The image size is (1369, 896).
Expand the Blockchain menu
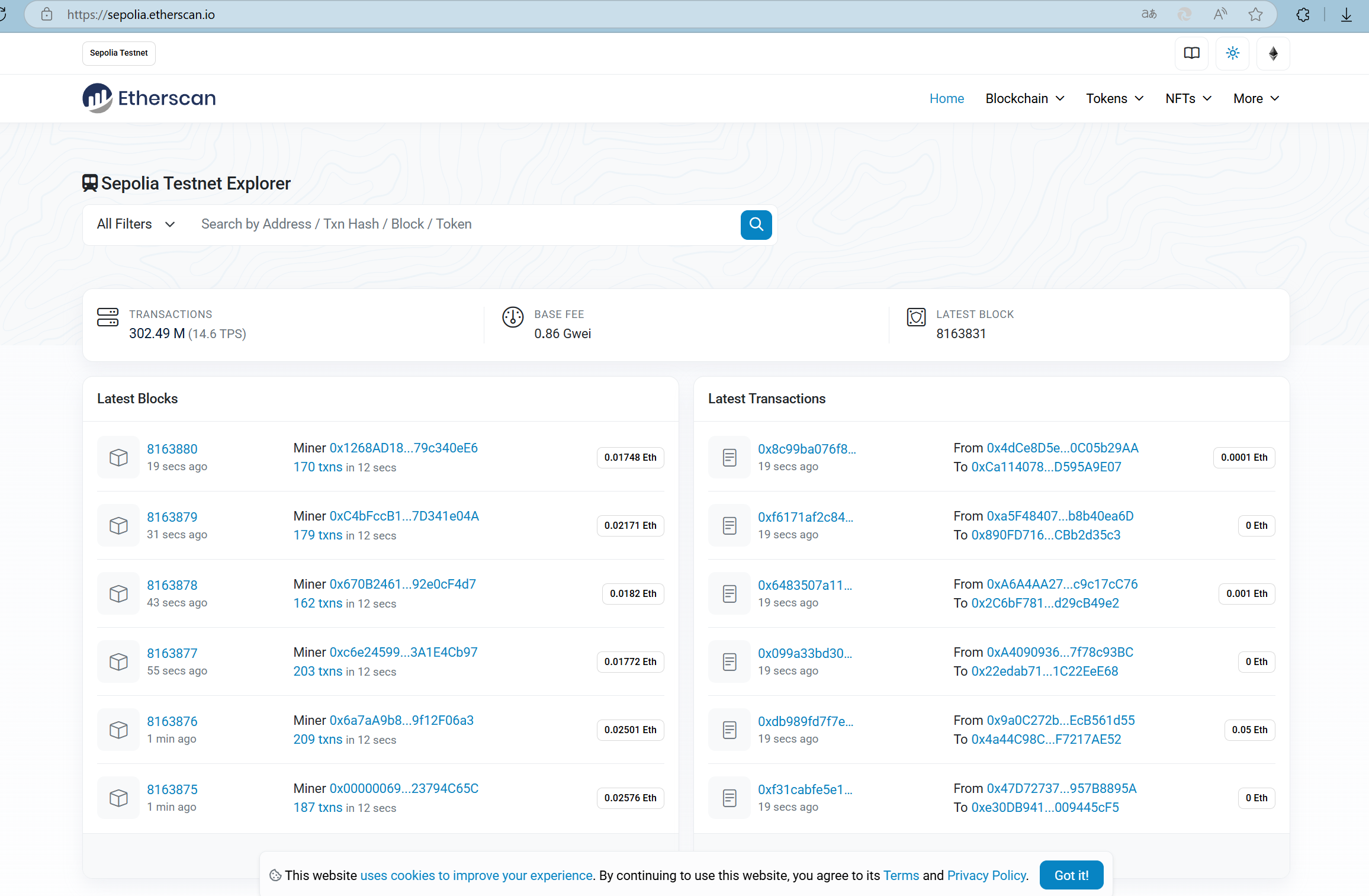[1025, 98]
